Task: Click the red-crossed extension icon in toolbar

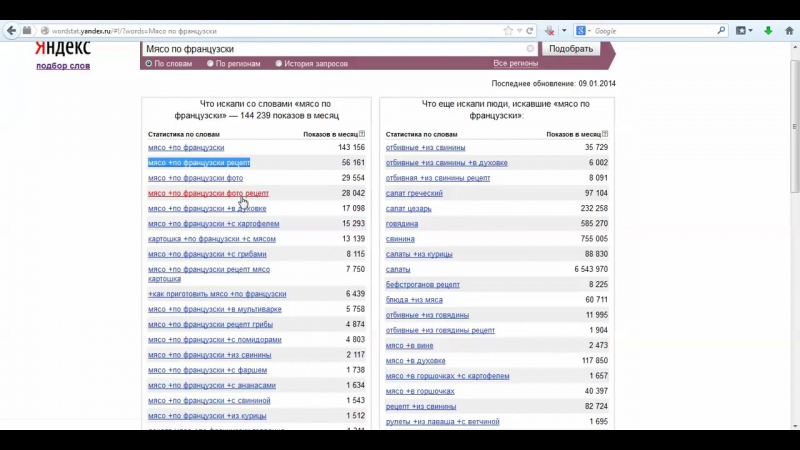Action: pyautogui.click(x=549, y=31)
